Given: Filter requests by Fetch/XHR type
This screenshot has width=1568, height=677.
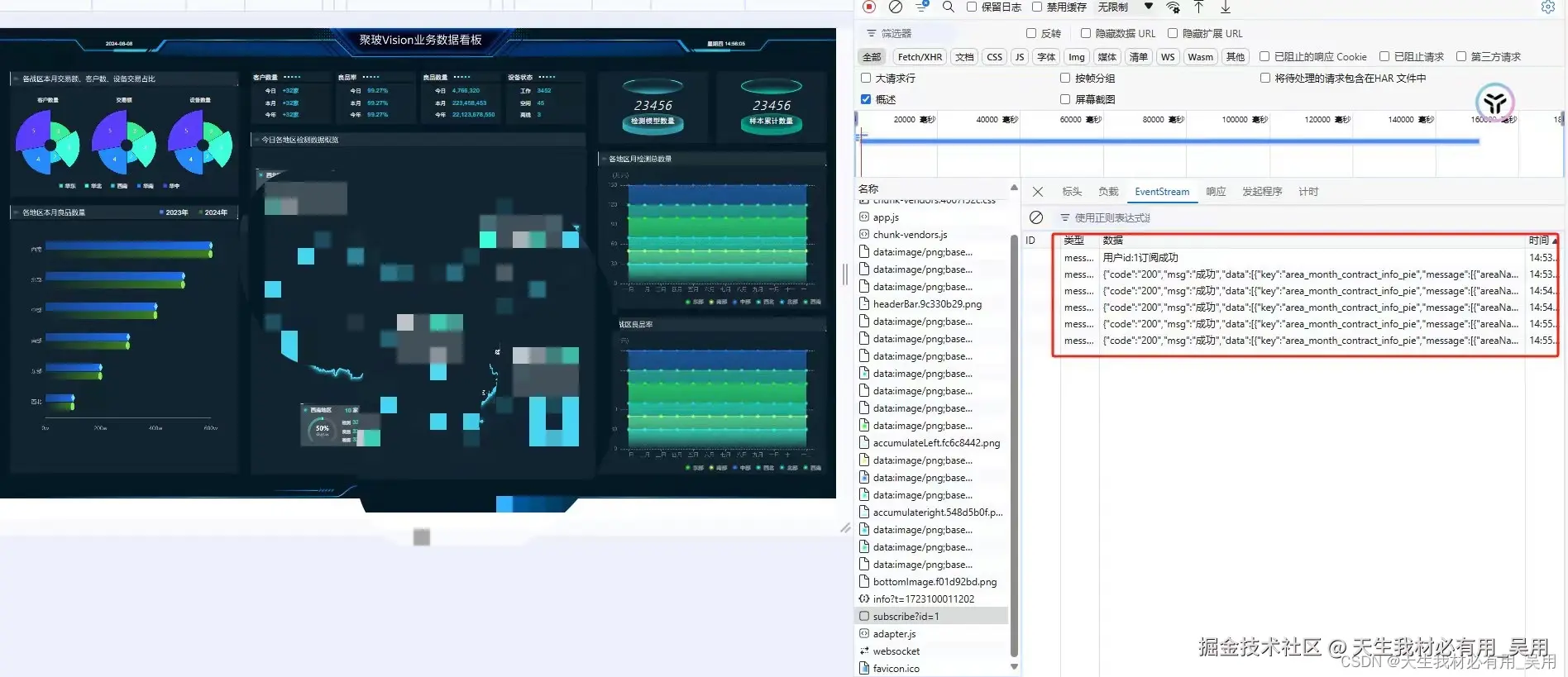Looking at the screenshot, I should 920,57.
